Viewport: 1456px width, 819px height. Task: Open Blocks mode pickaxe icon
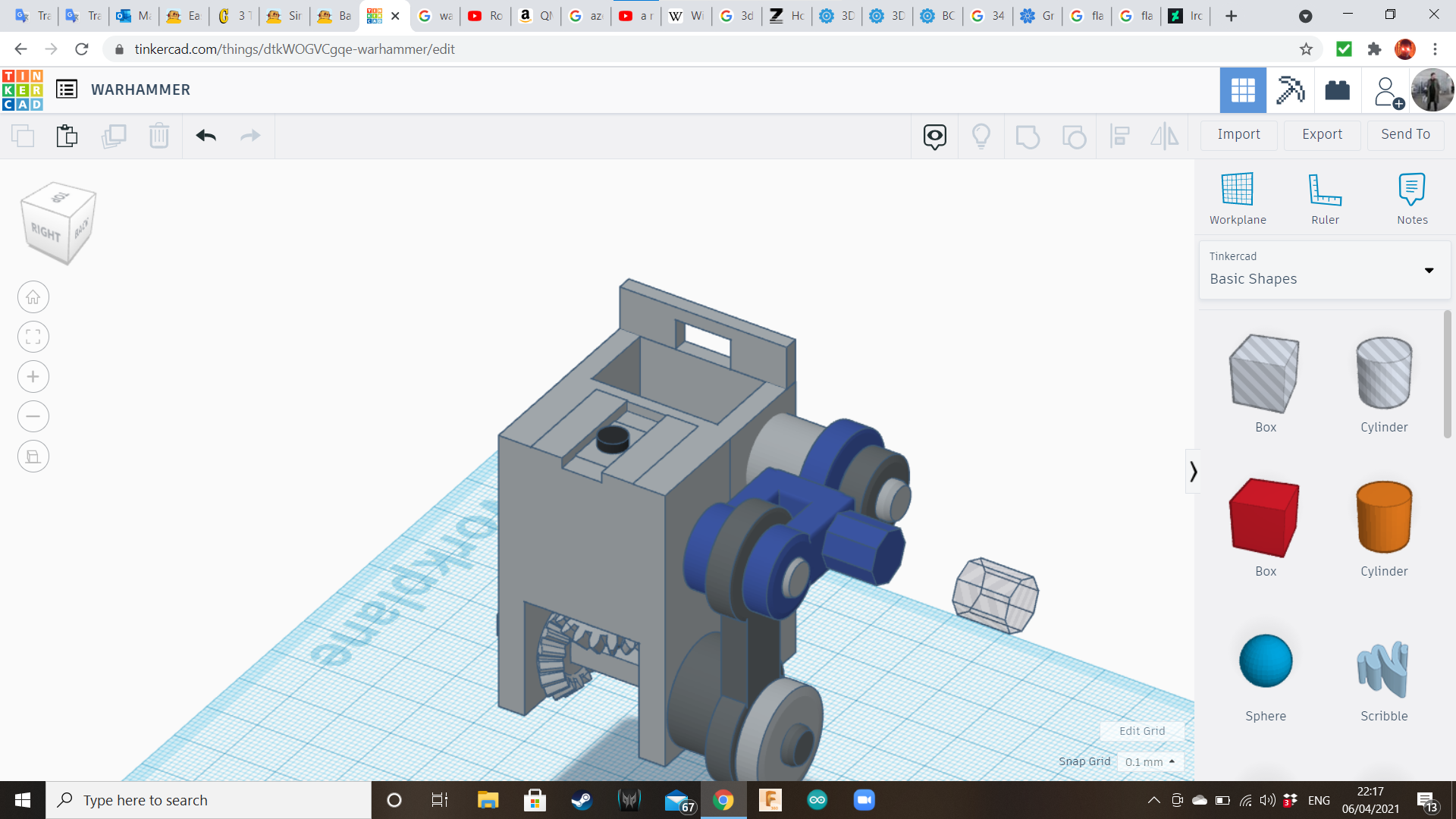tap(1290, 90)
